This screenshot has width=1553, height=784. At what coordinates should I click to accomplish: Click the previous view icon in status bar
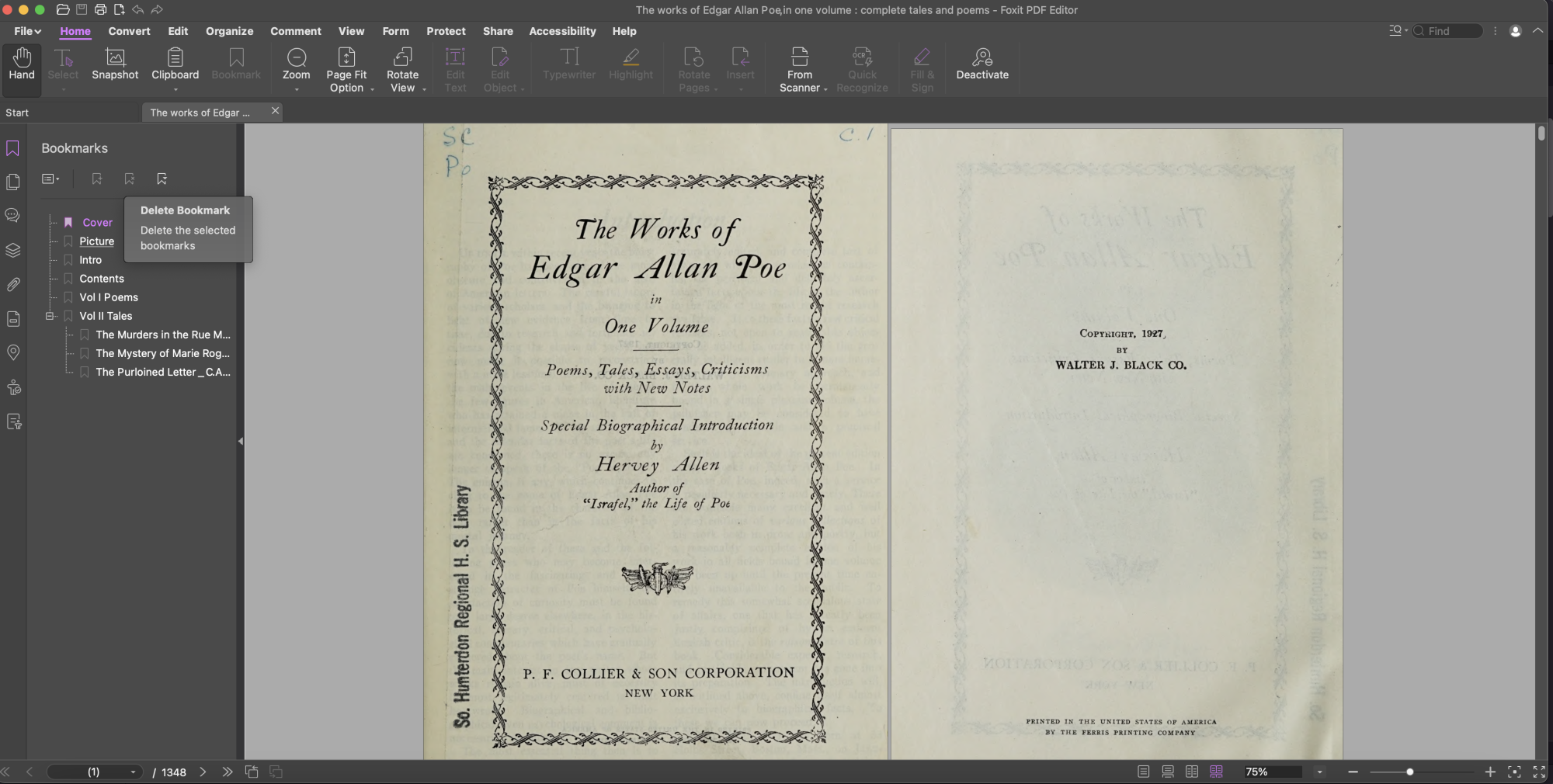tap(252, 772)
